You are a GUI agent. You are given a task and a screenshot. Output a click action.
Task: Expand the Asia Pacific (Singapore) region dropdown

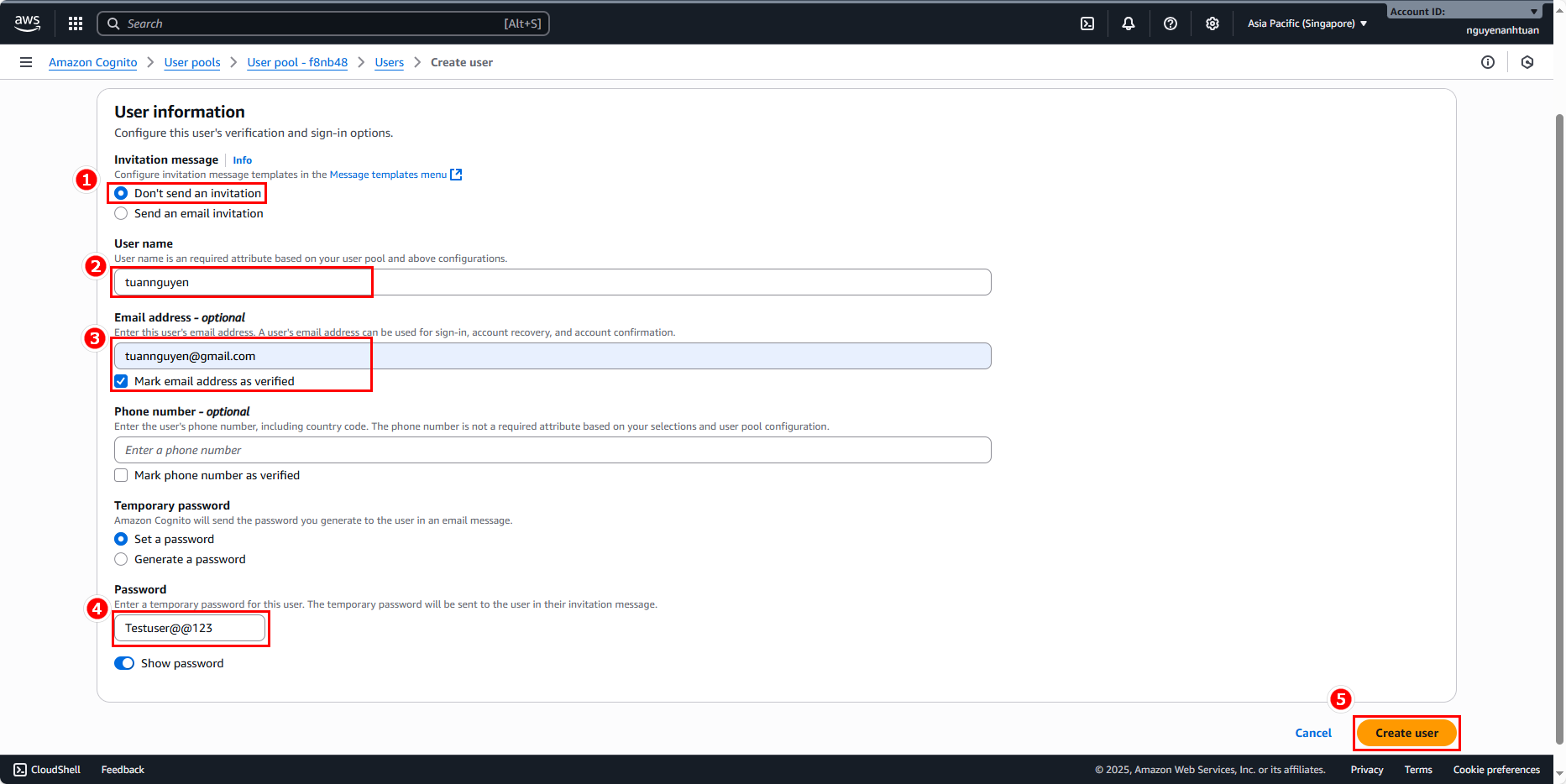pos(1307,24)
